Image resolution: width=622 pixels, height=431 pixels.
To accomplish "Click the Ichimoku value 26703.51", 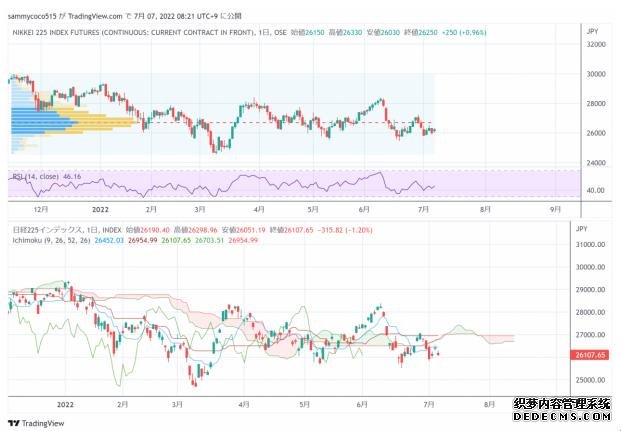I will pyautogui.click(x=210, y=240).
